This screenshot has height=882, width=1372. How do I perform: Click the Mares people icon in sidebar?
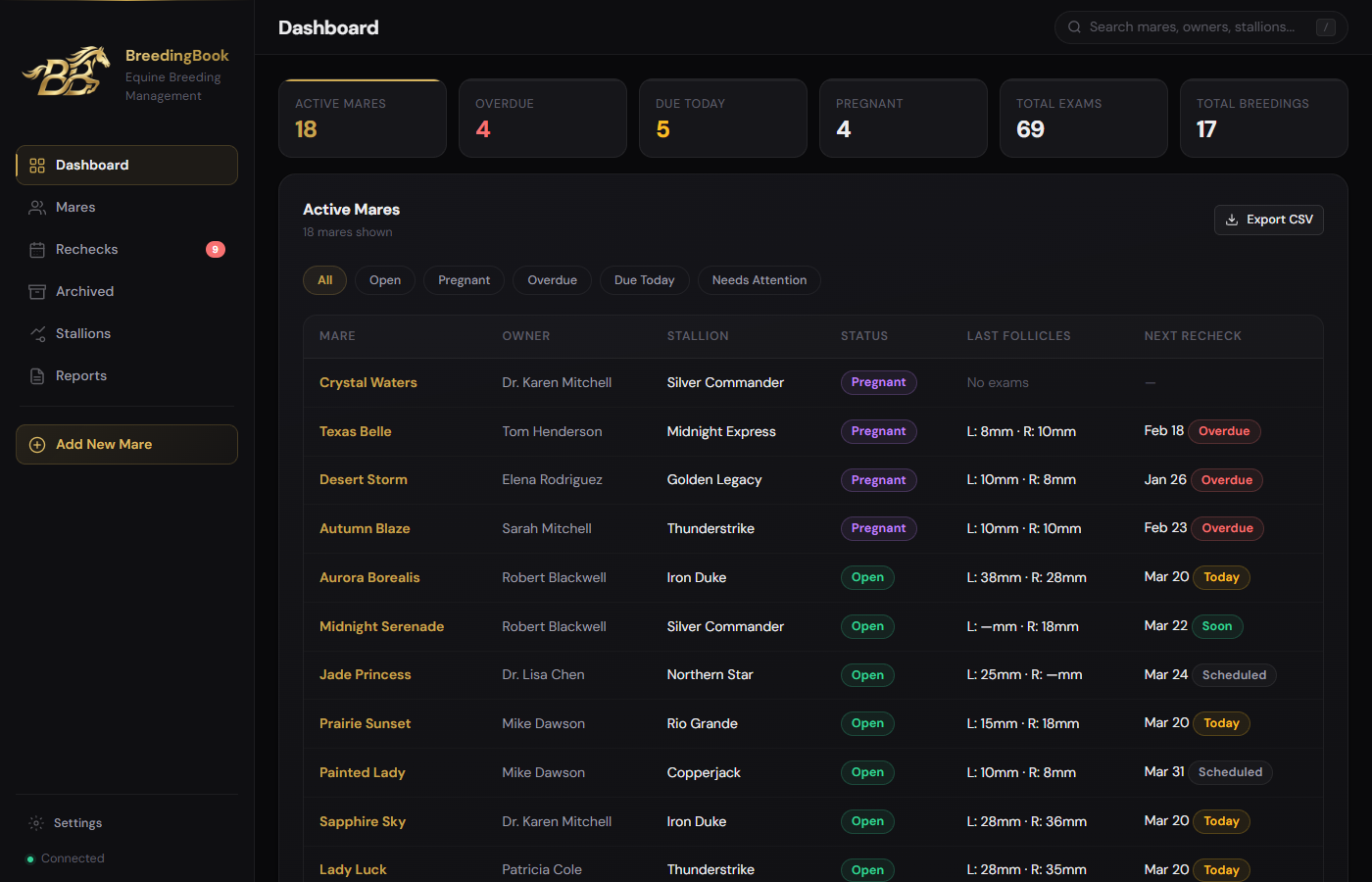[37, 208]
